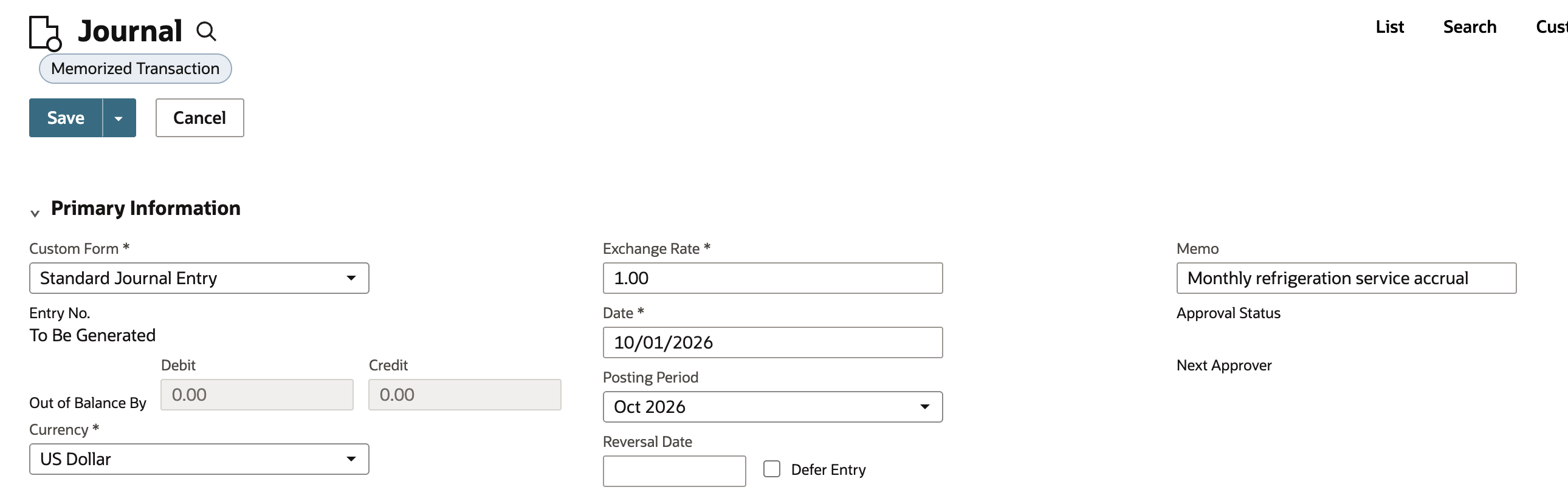1568x504 pixels.
Task: Cancel the journal entry
Action: [200, 118]
